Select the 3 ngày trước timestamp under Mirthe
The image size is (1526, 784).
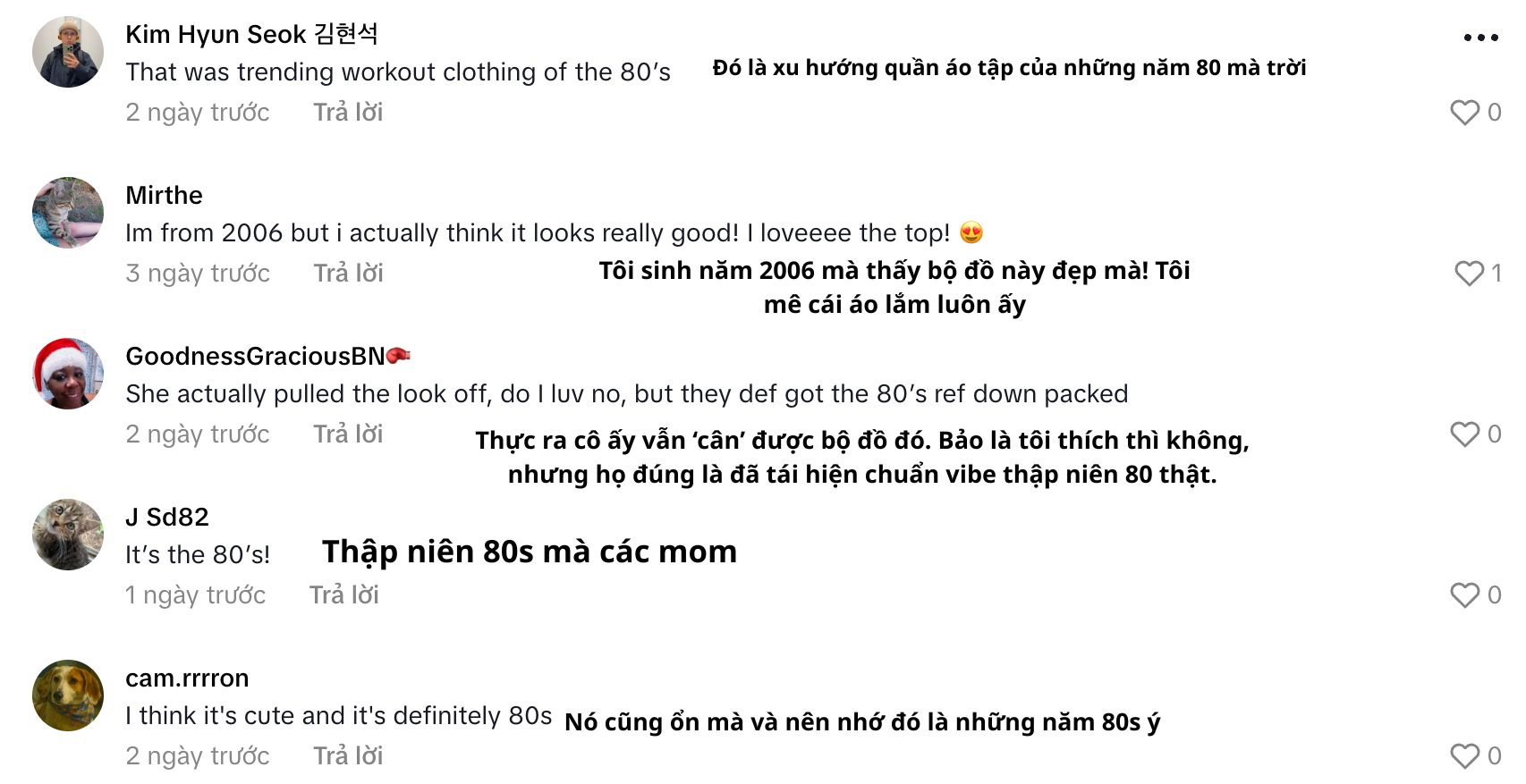[x=198, y=273]
